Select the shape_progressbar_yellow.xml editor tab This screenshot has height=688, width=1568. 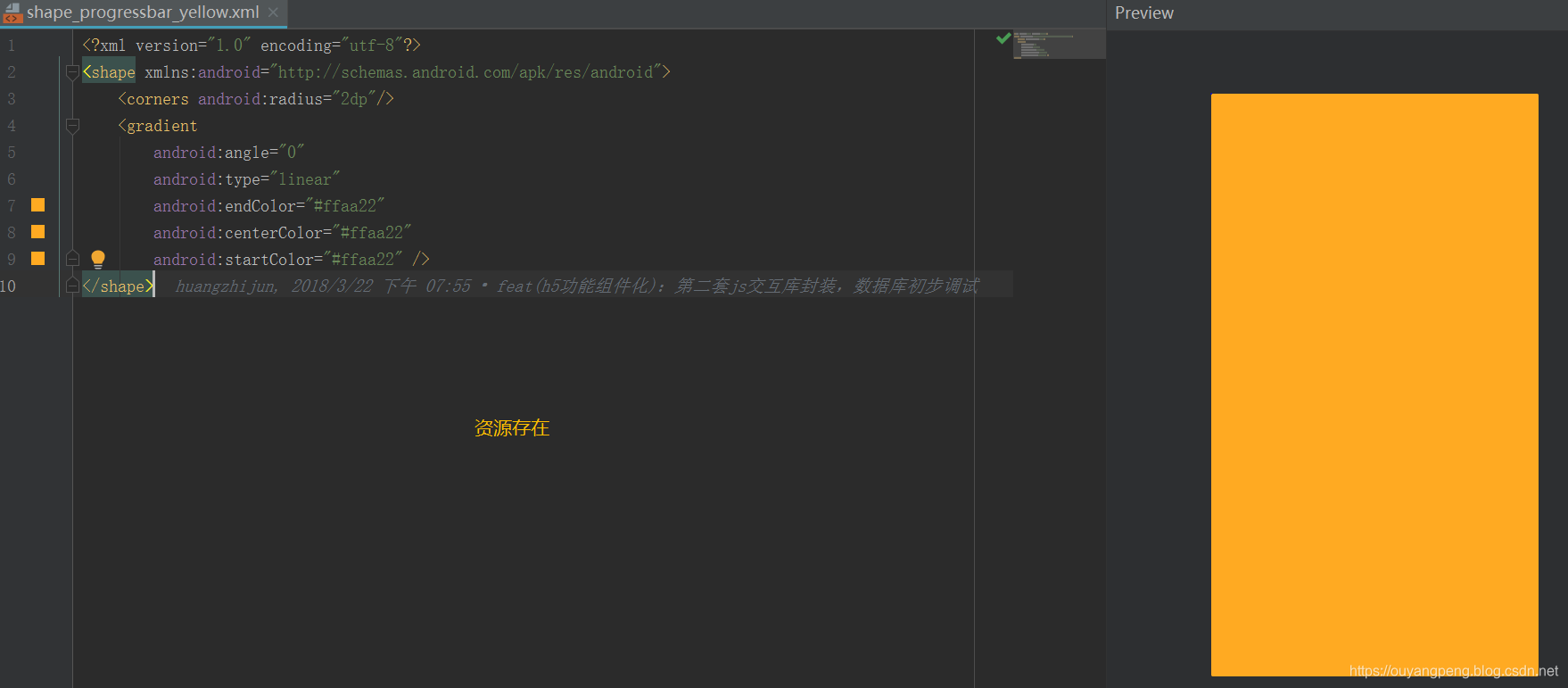[x=143, y=12]
